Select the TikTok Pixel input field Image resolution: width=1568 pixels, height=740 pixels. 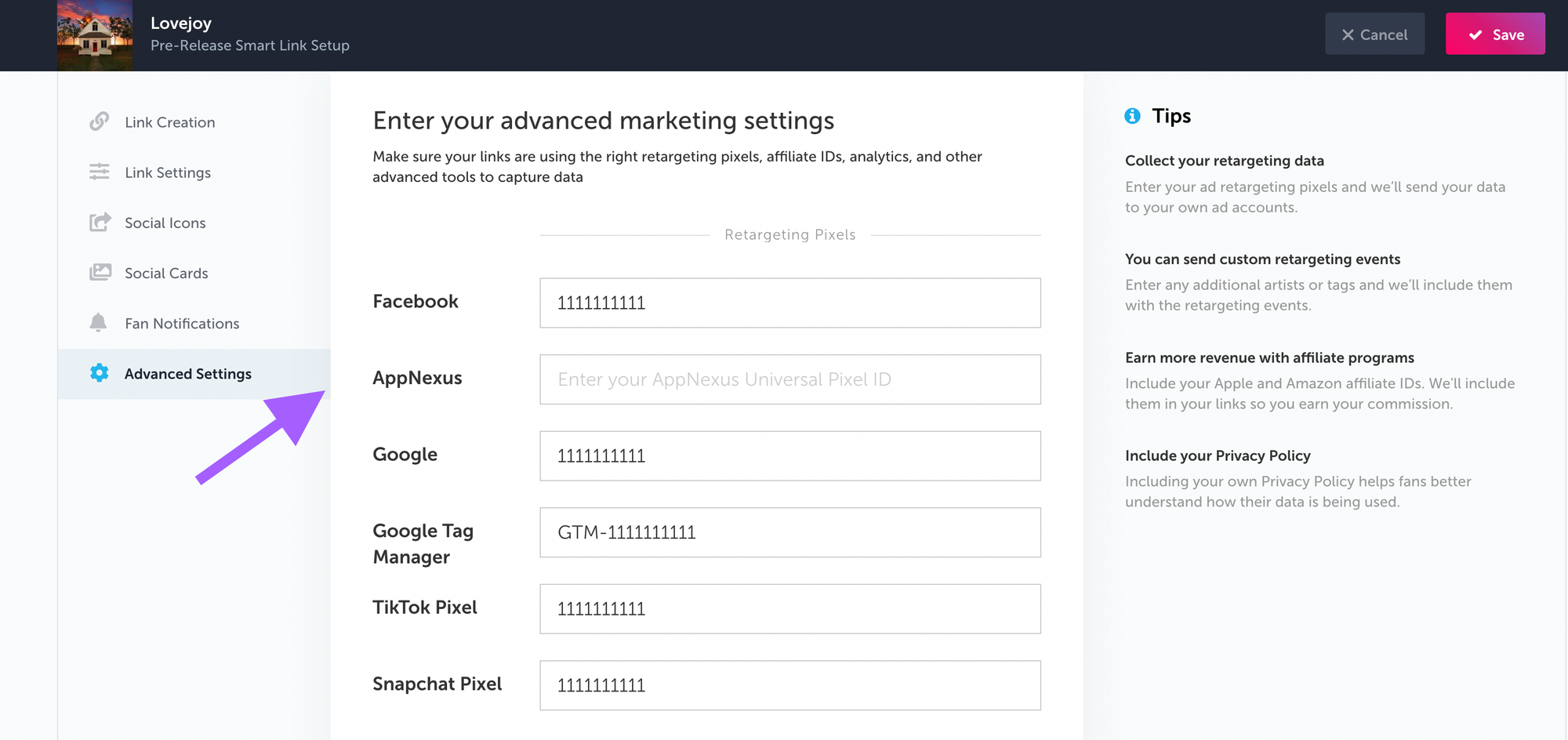tap(790, 608)
